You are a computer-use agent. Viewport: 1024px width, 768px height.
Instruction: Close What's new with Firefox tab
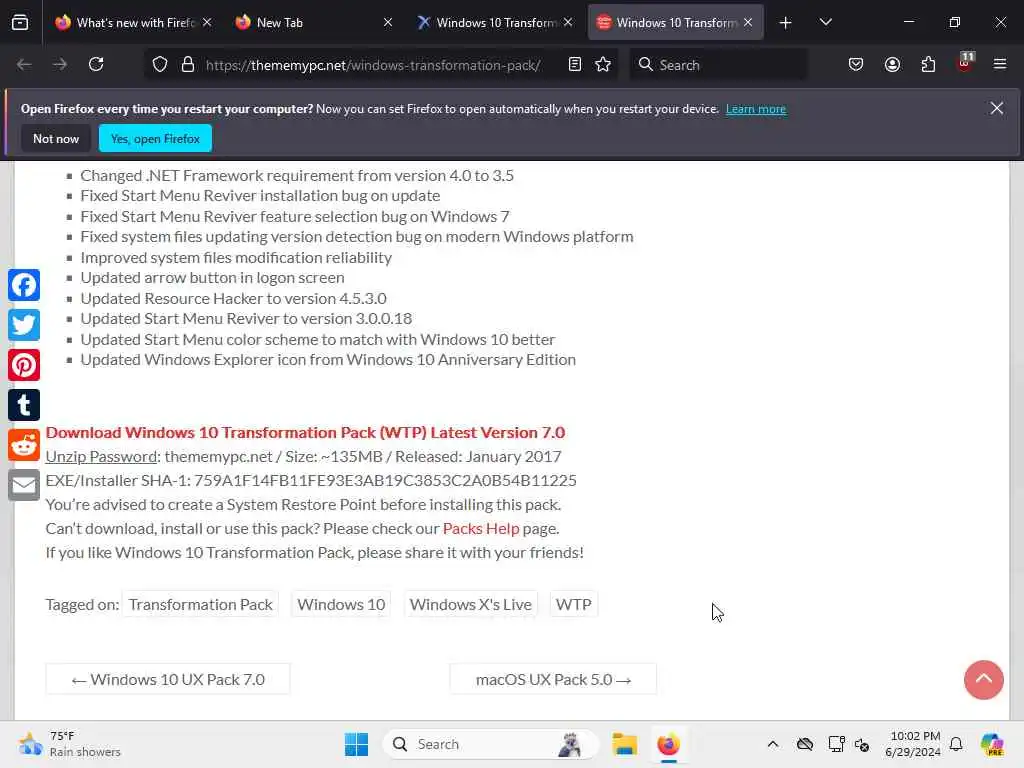207,23
